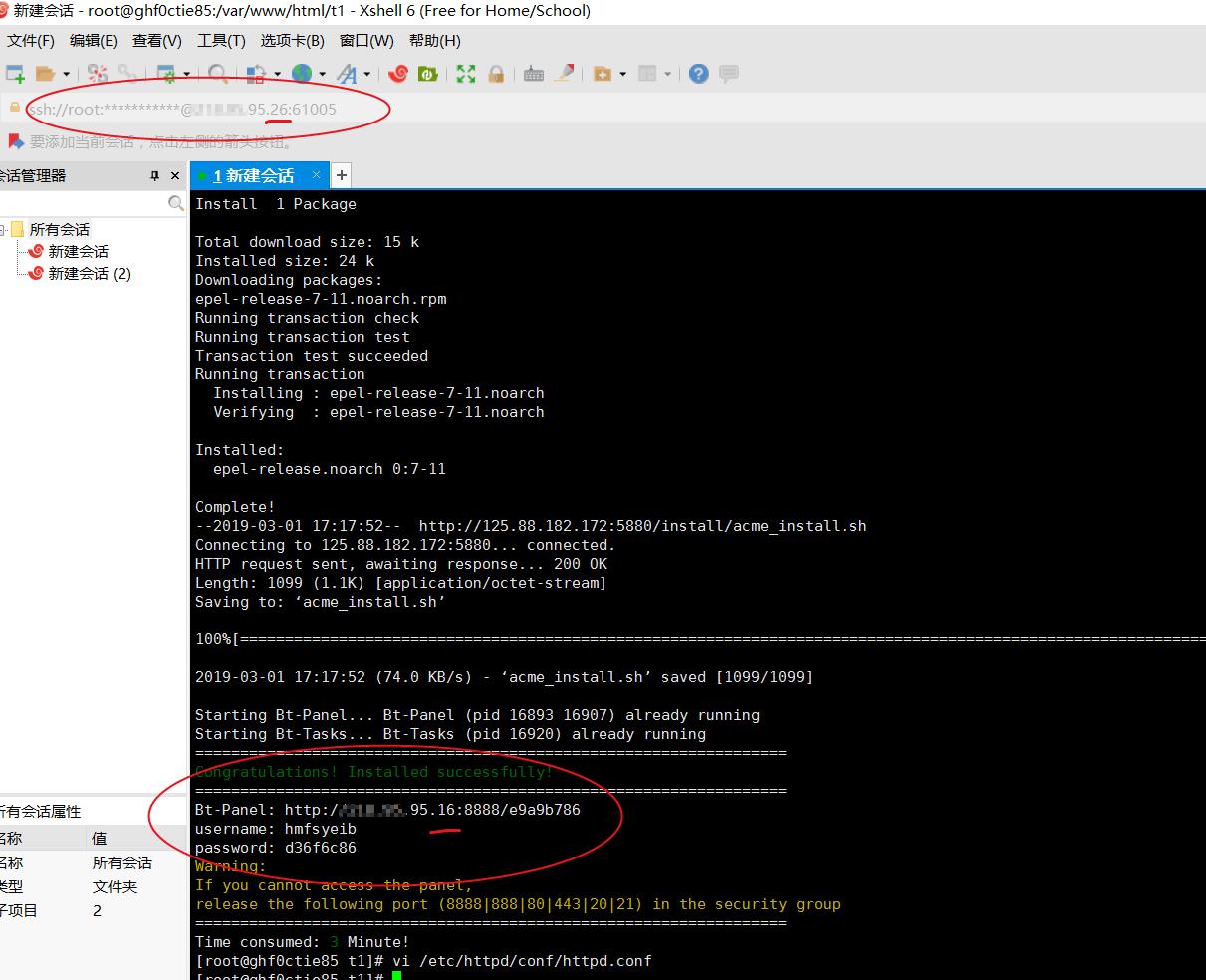Select the 新建会话 (2) session entry
Screen dimensions: 1206x980
90,273
